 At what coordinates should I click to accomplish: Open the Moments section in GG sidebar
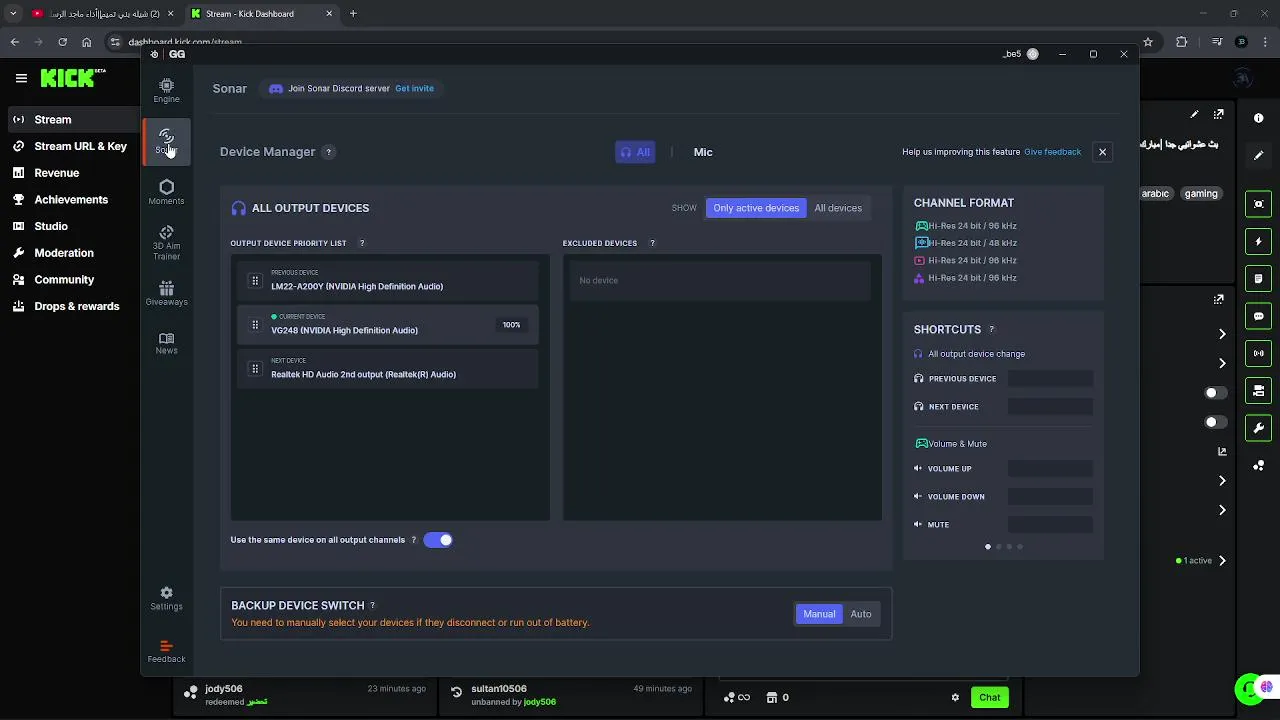pyautogui.click(x=166, y=192)
